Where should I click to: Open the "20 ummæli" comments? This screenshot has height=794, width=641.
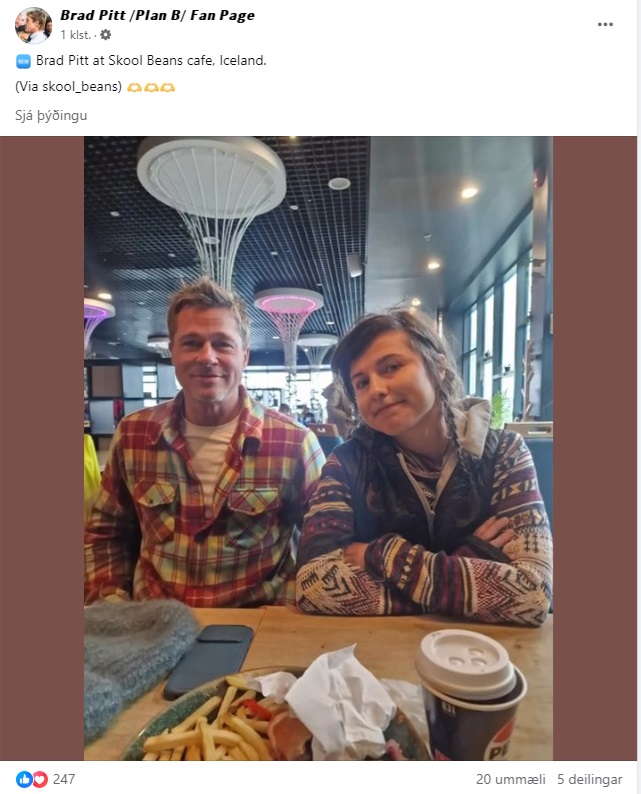[510, 779]
